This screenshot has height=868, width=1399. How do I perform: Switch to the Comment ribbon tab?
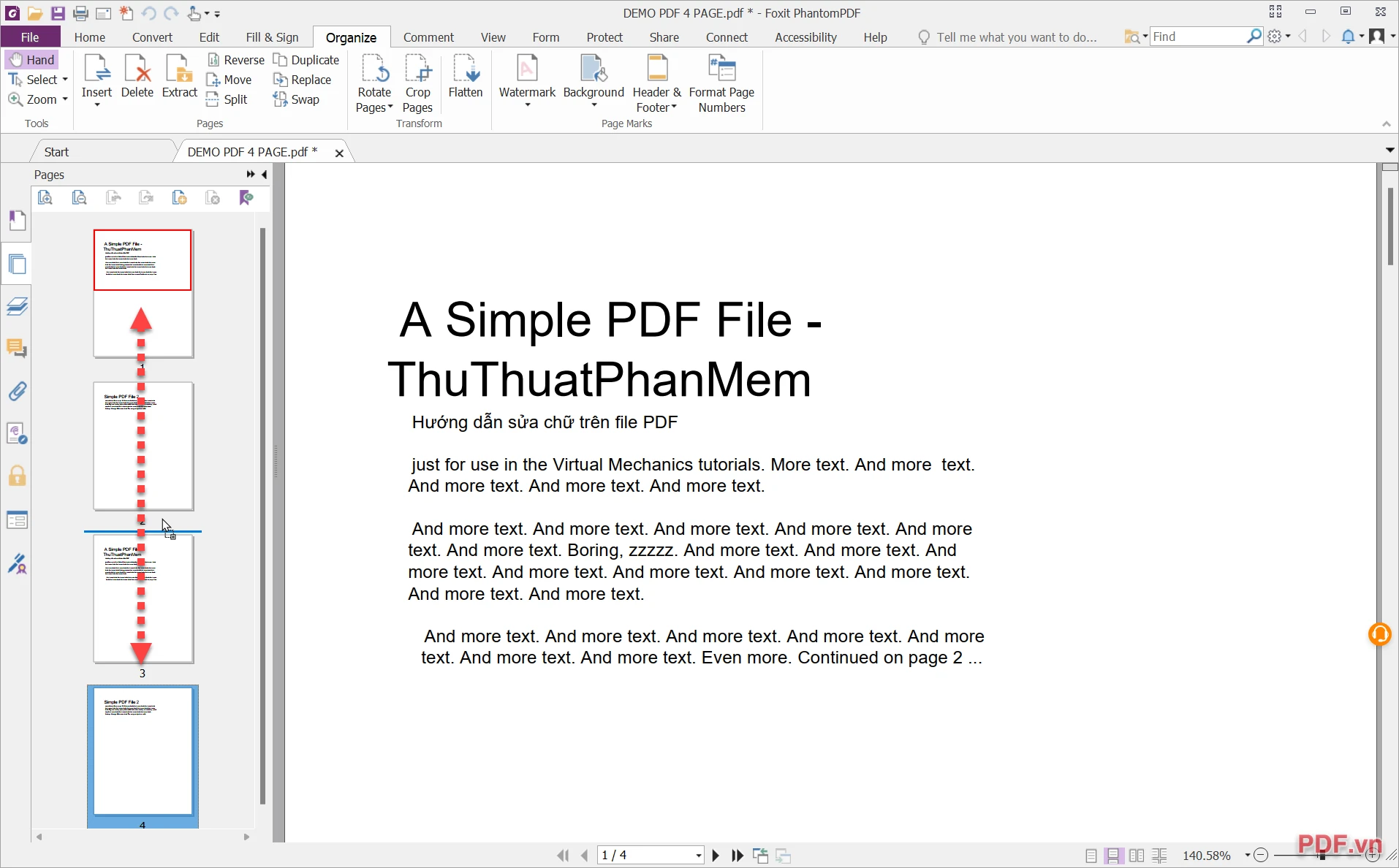428,37
